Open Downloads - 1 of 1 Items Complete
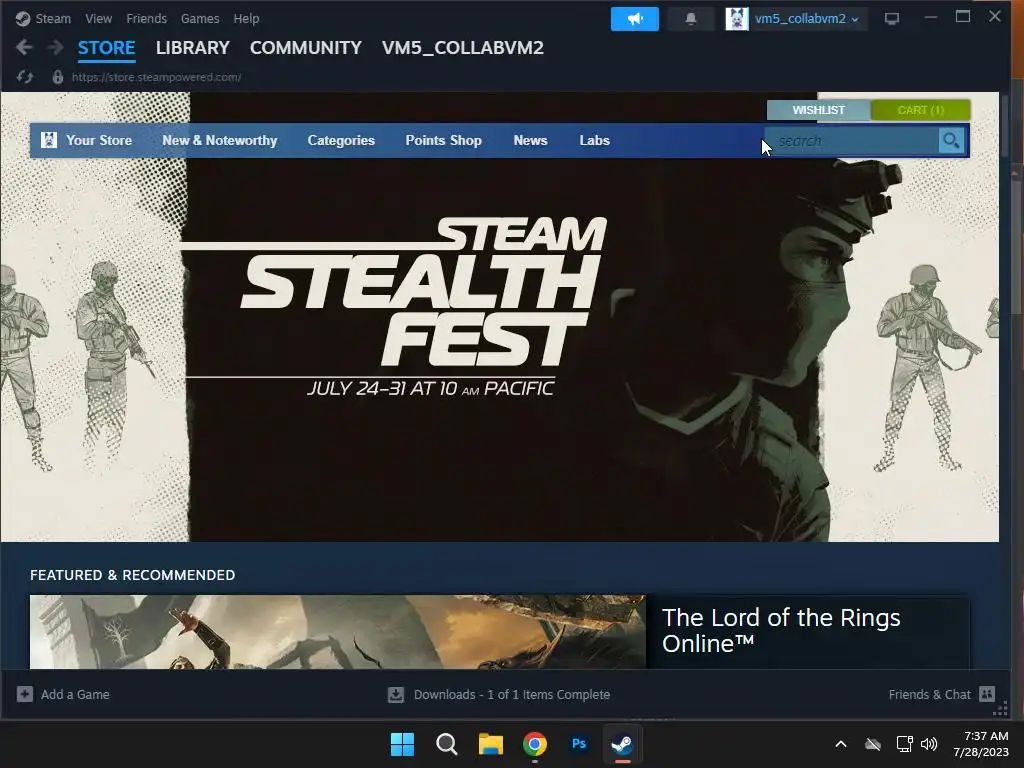Image resolution: width=1024 pixels, height=768 pixels. pyautogui.click(x=512, y=694)
